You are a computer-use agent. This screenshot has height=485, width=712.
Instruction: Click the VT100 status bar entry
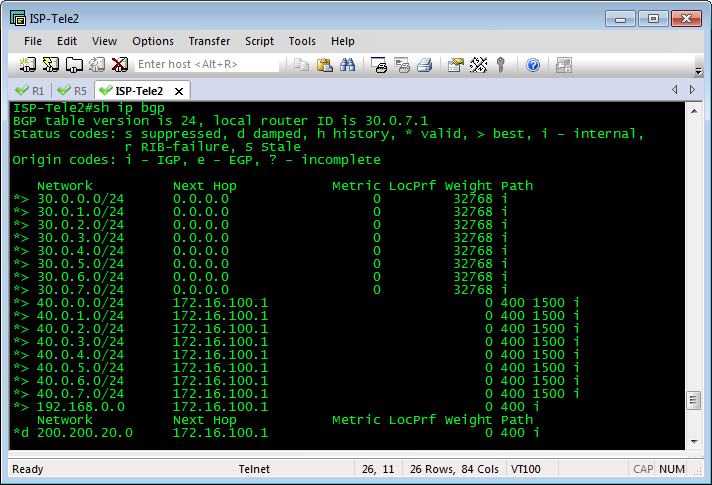pyautogui.click(x=526, y=469)
